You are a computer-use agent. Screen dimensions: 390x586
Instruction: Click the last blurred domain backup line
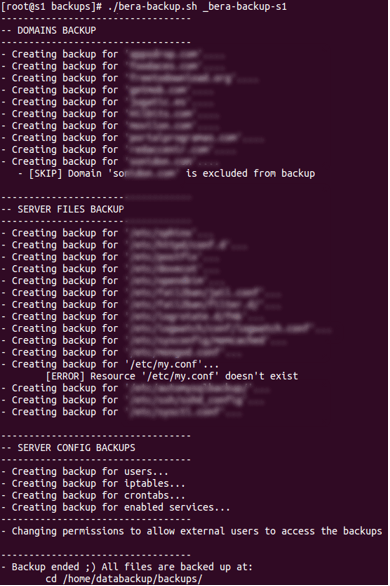[110, 162]
